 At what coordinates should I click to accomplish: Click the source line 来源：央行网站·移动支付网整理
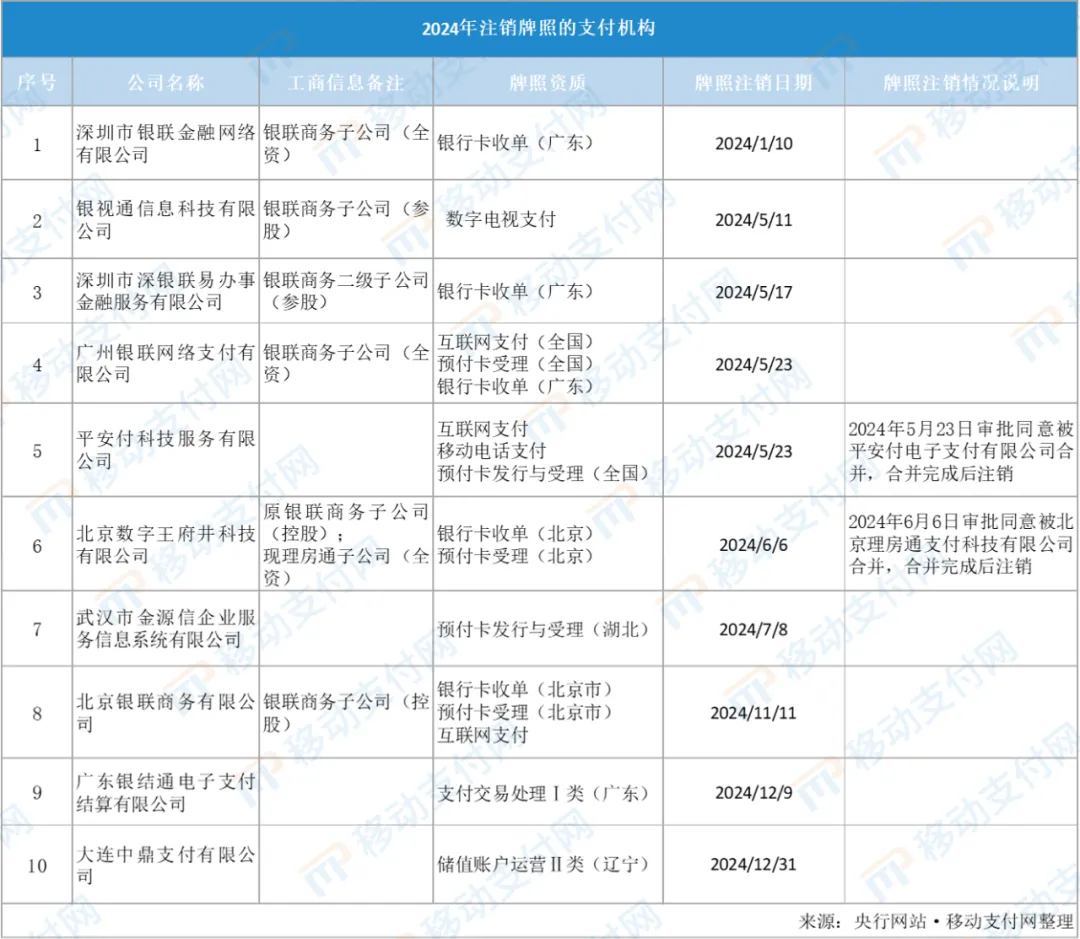coord(936,922)
